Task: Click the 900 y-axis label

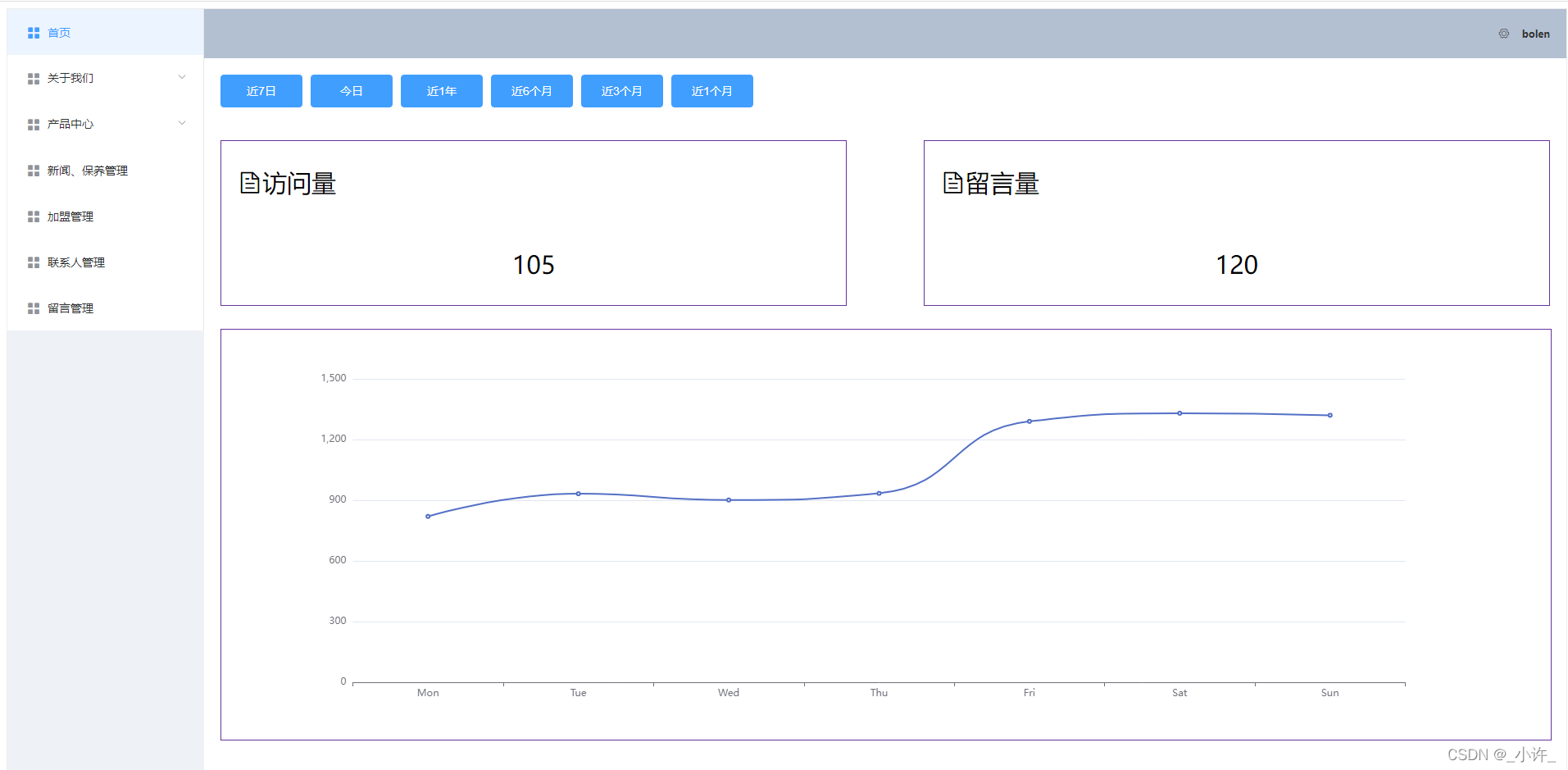Action: tap(338, 499)
